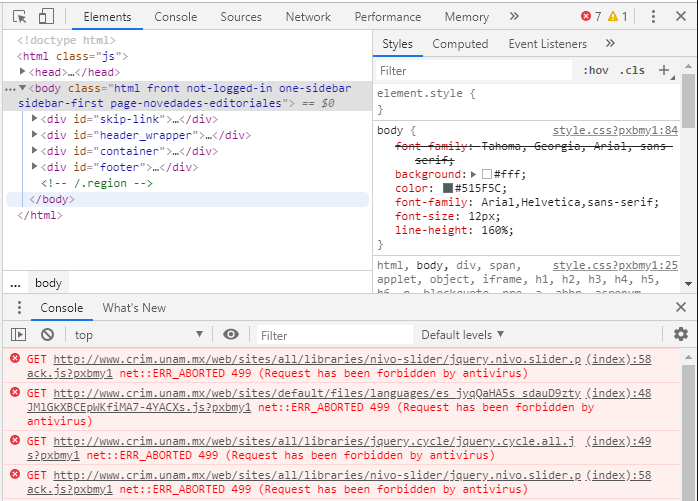Open the Computed styles tab
698x501 pixels.
(460, 44)
